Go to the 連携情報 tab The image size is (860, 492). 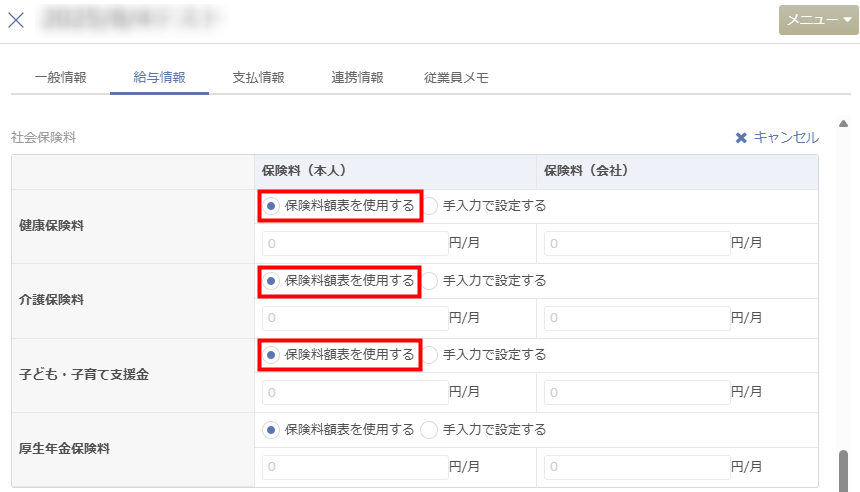coord(357,77)
